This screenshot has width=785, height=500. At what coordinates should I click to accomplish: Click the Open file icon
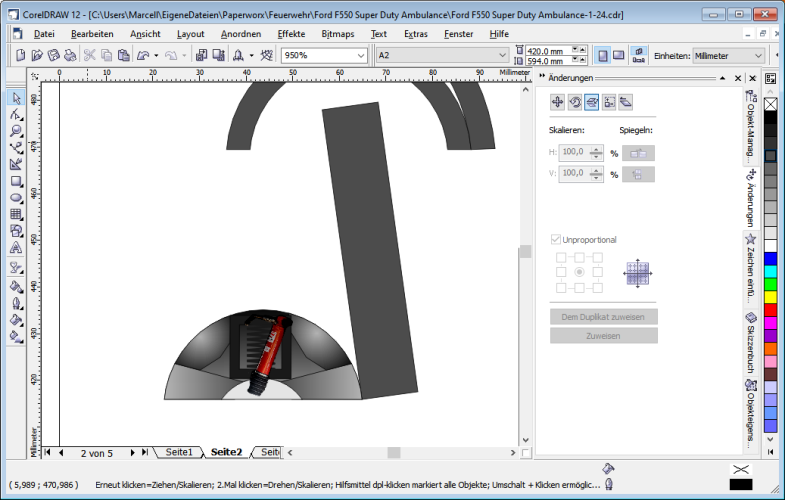tap(37, 55)
